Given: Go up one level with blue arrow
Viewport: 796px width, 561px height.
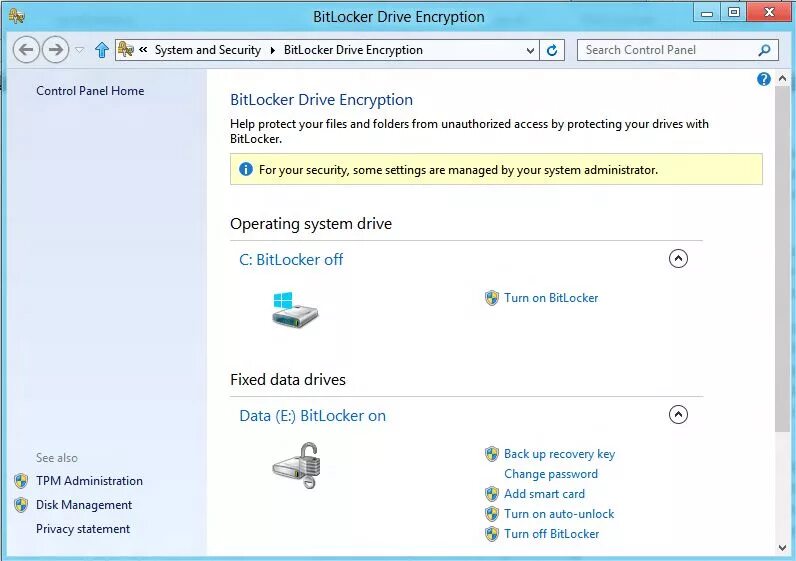Looking at the screenshot, I should 102,50.
